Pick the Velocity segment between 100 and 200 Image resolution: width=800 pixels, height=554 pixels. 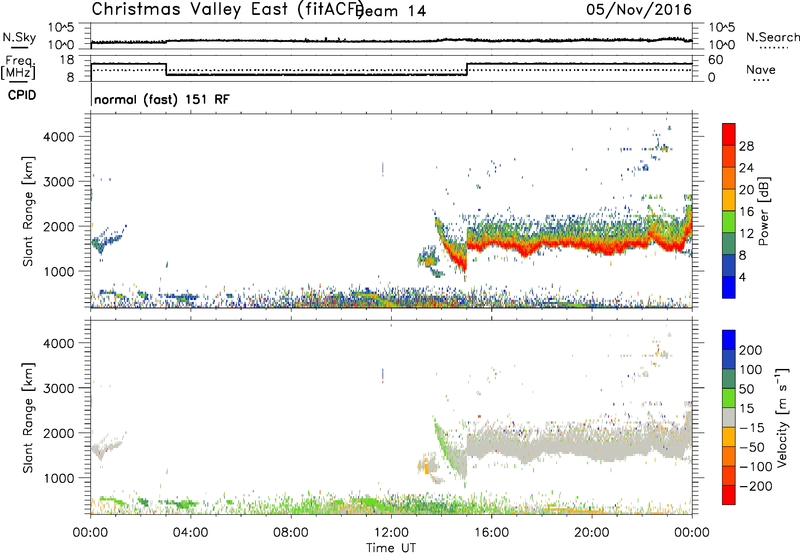(x=729, y=360)
